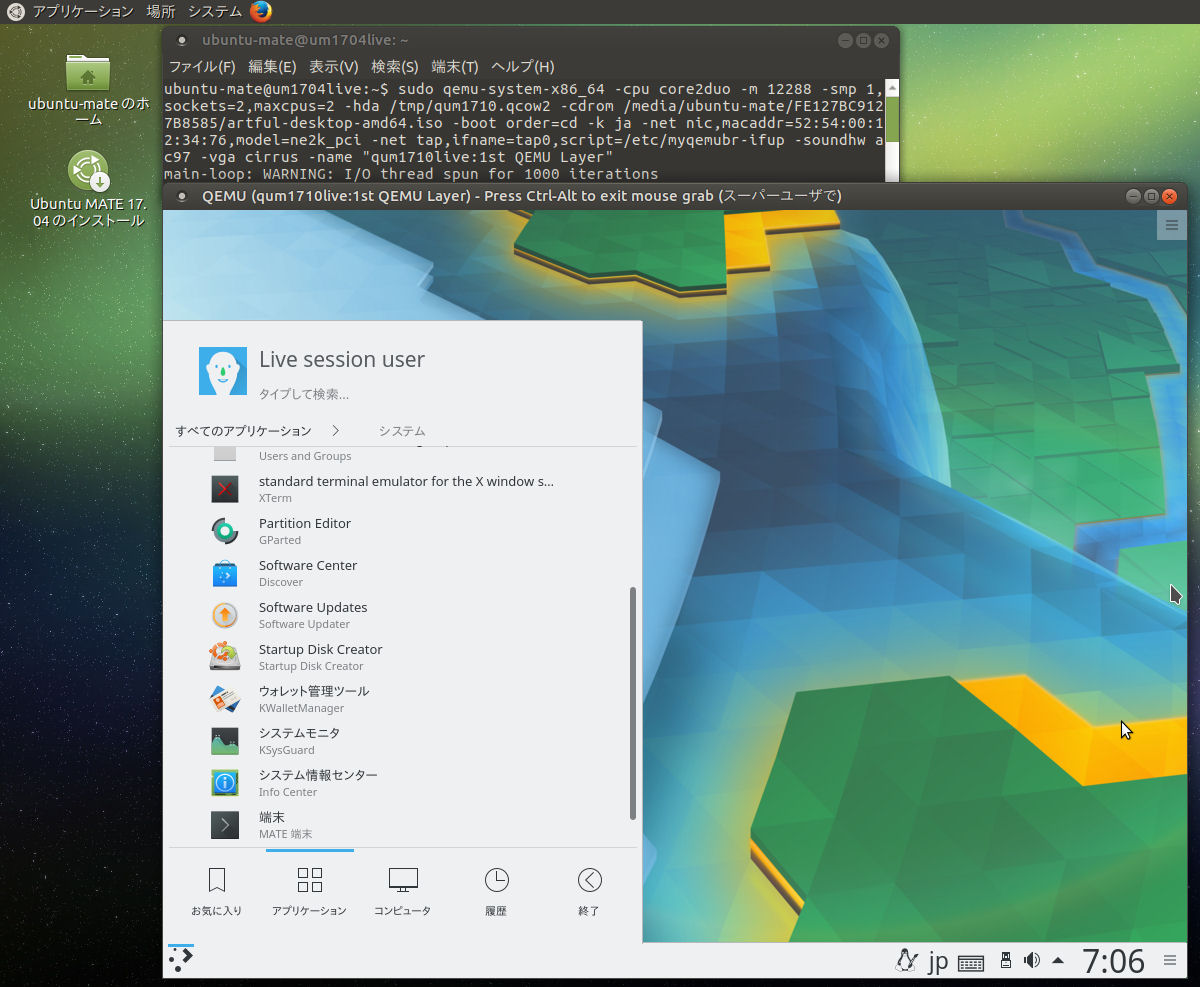Click Partition Editor text label
Screen dimensions: 1200x987
(305, 523)
